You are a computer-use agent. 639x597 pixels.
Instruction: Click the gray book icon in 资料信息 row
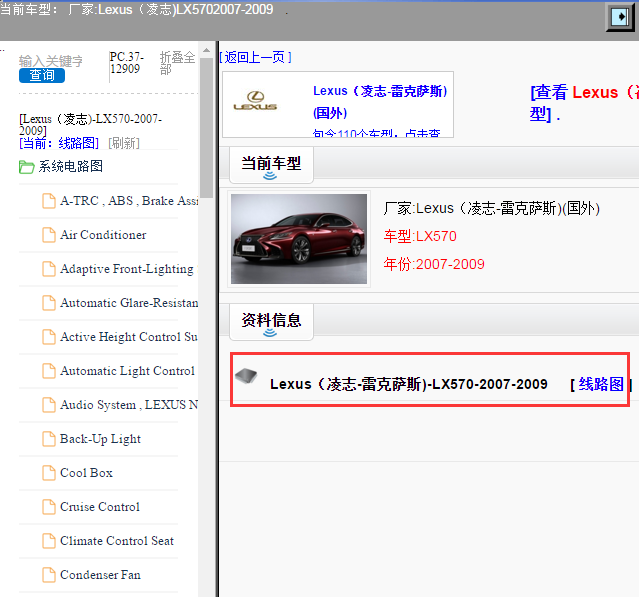[x=246, y=375]
